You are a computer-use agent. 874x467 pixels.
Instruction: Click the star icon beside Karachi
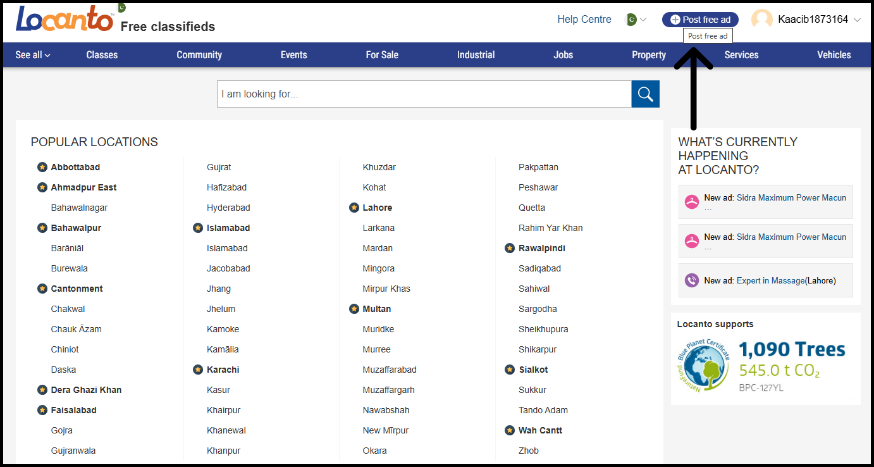click(198, 369)
